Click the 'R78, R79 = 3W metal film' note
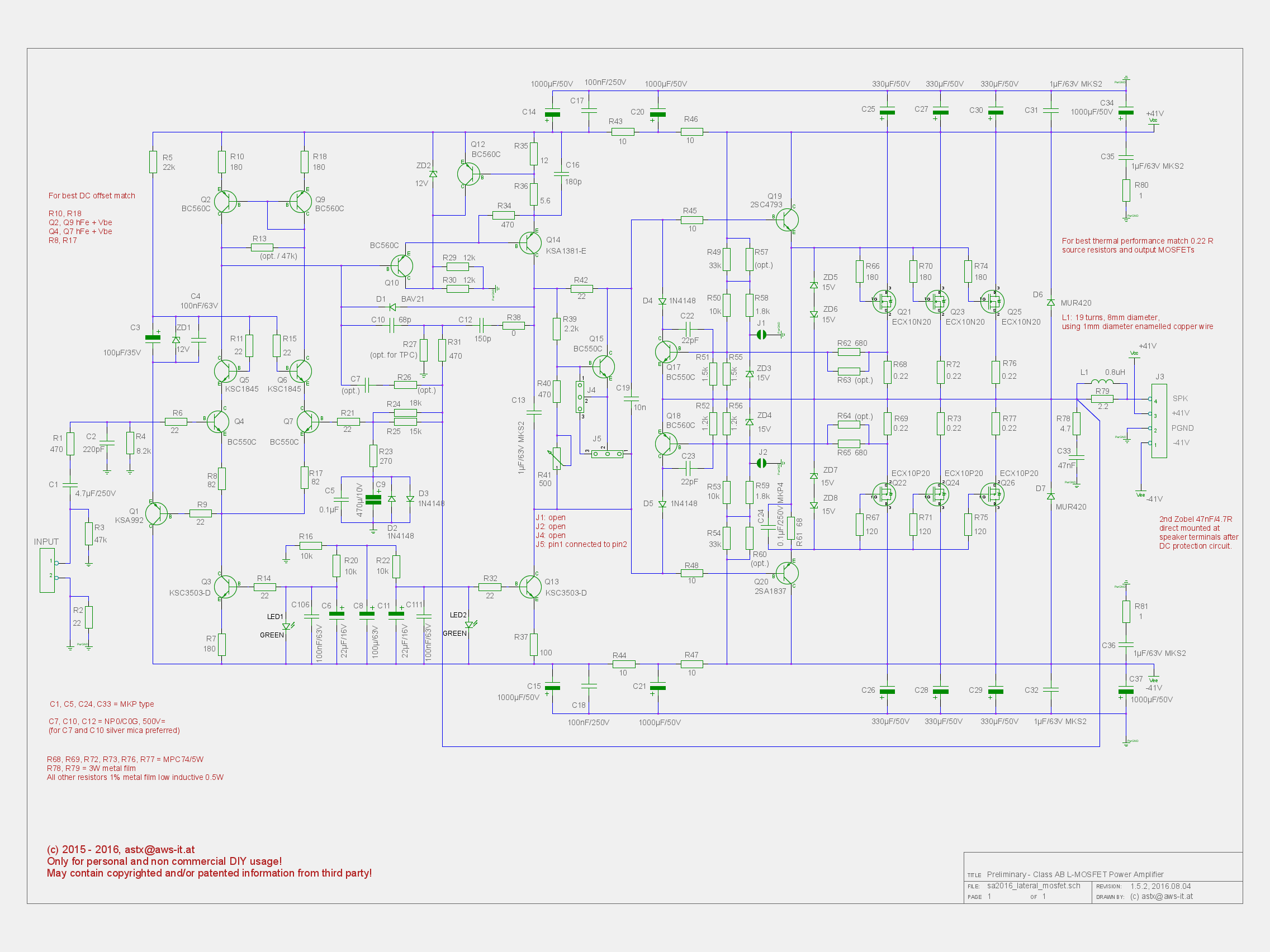This screenshot has height=952, width=1270. (91, 768)
